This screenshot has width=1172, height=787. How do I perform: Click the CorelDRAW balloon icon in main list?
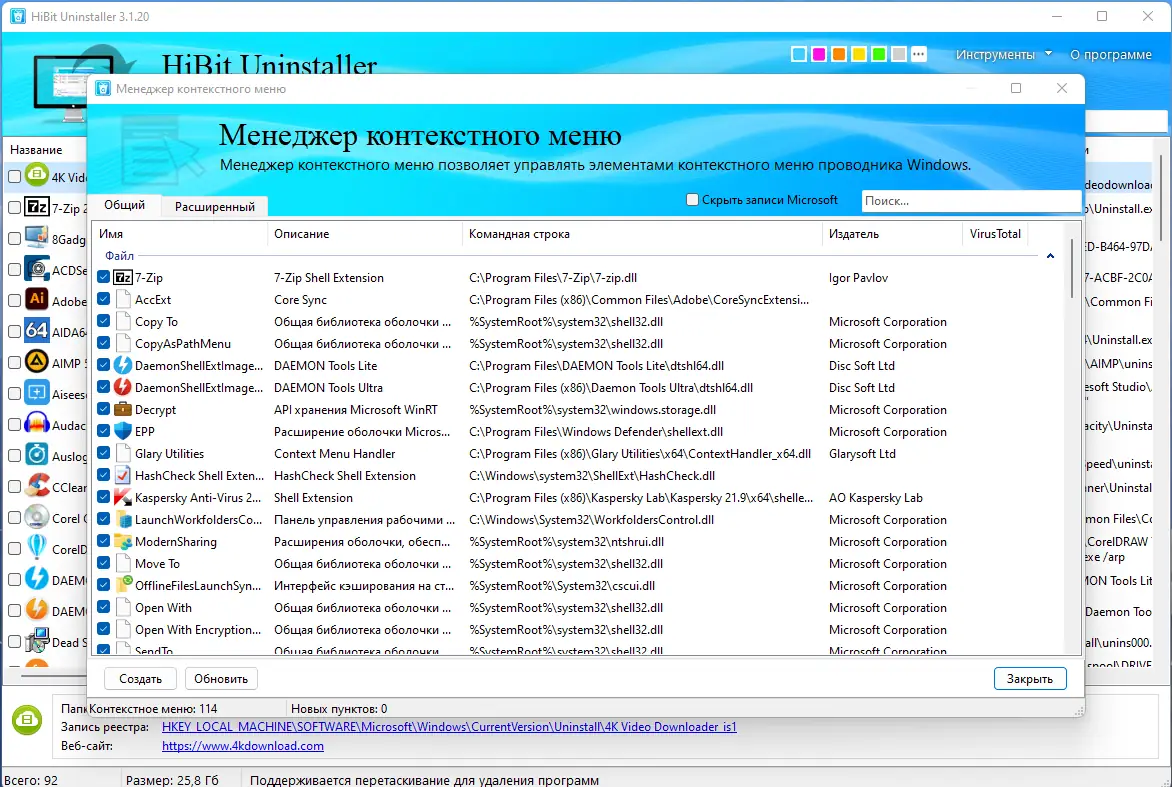click(x=37, y=548)
